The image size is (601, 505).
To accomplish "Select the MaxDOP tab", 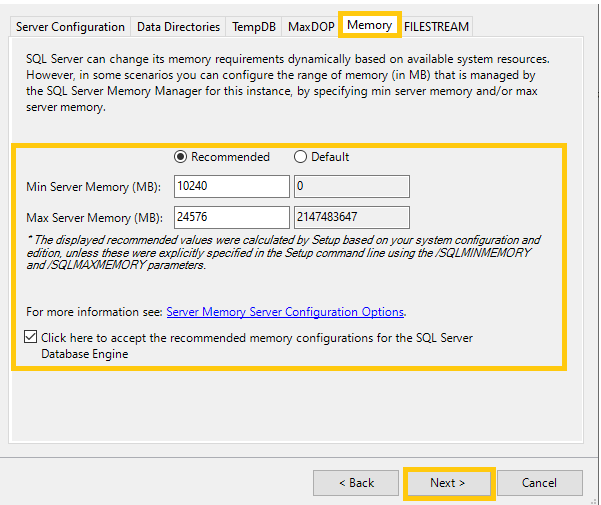I will [x=310, y=27].
